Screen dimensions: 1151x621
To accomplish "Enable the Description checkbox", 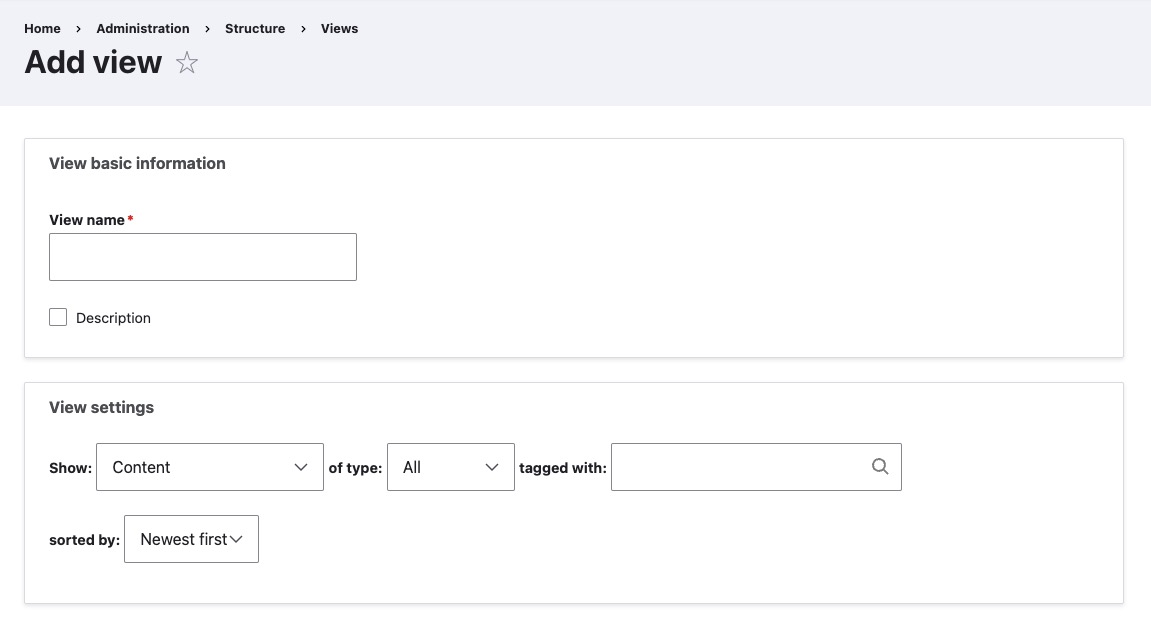I will pos(58,317).
